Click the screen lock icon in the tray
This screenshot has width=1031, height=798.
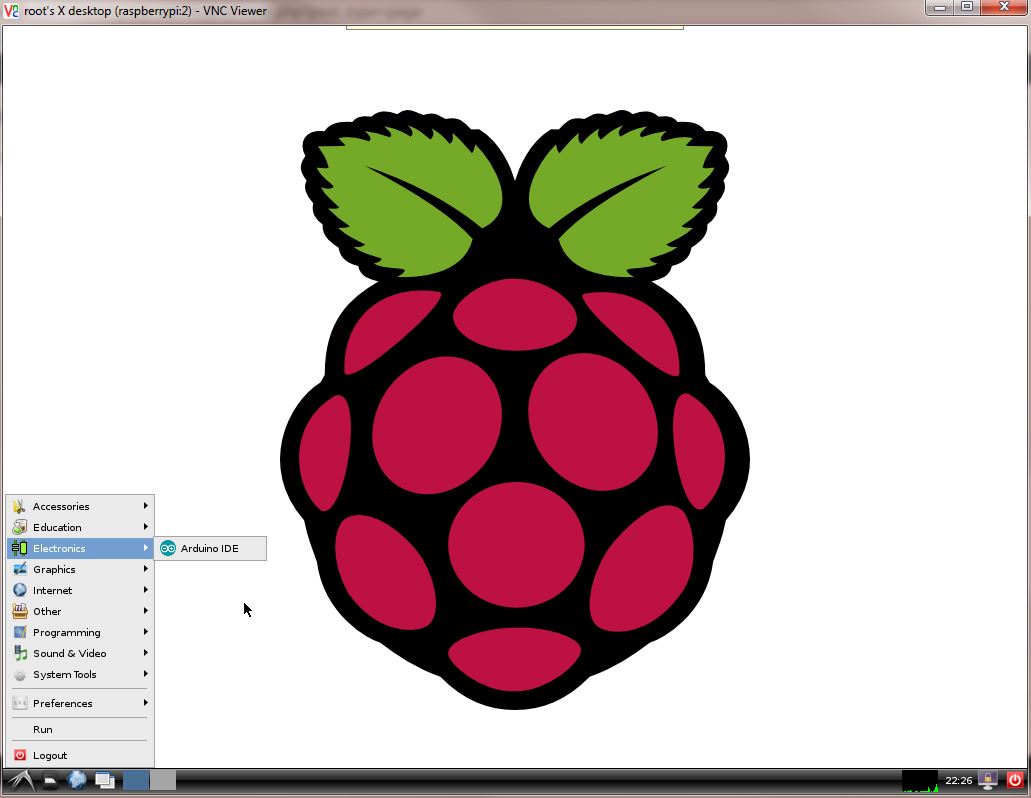click(x=988, y=780)
